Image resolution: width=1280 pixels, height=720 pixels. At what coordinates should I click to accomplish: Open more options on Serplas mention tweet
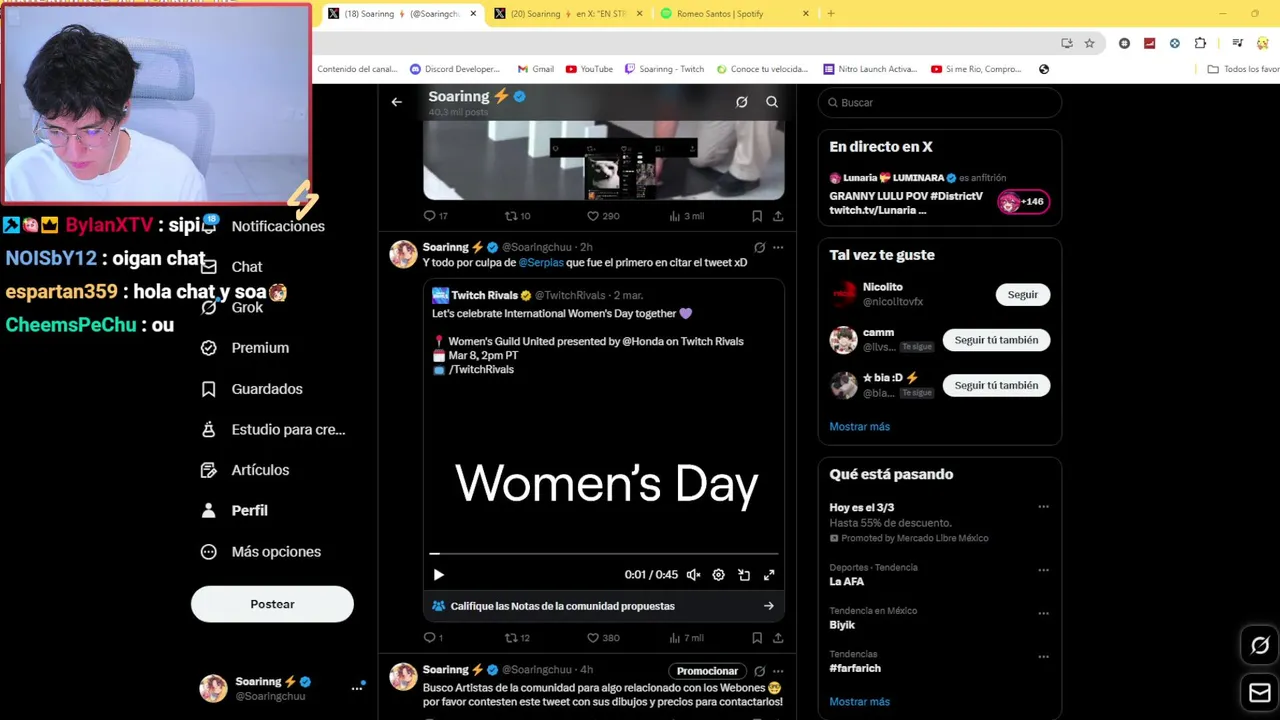coord(778,247)
